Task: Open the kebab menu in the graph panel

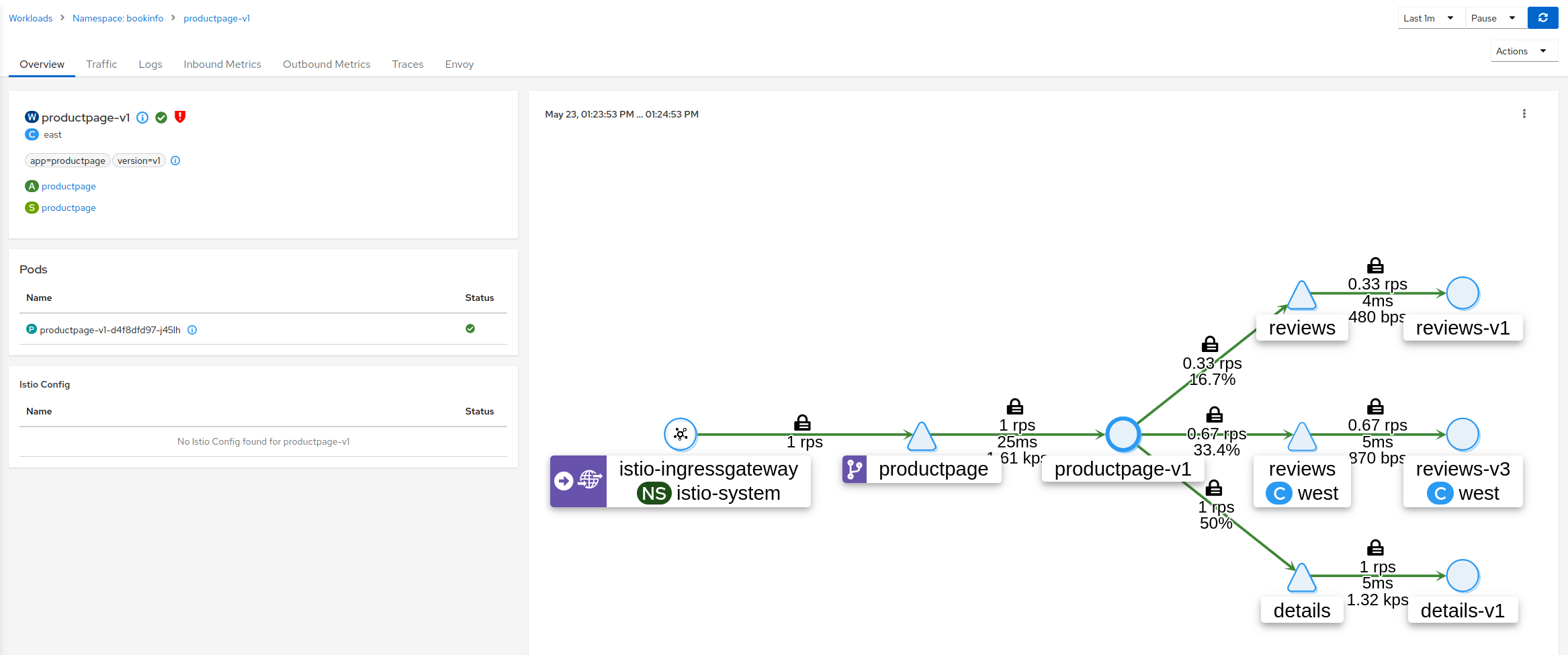Action: click(x=1524, y=114)
